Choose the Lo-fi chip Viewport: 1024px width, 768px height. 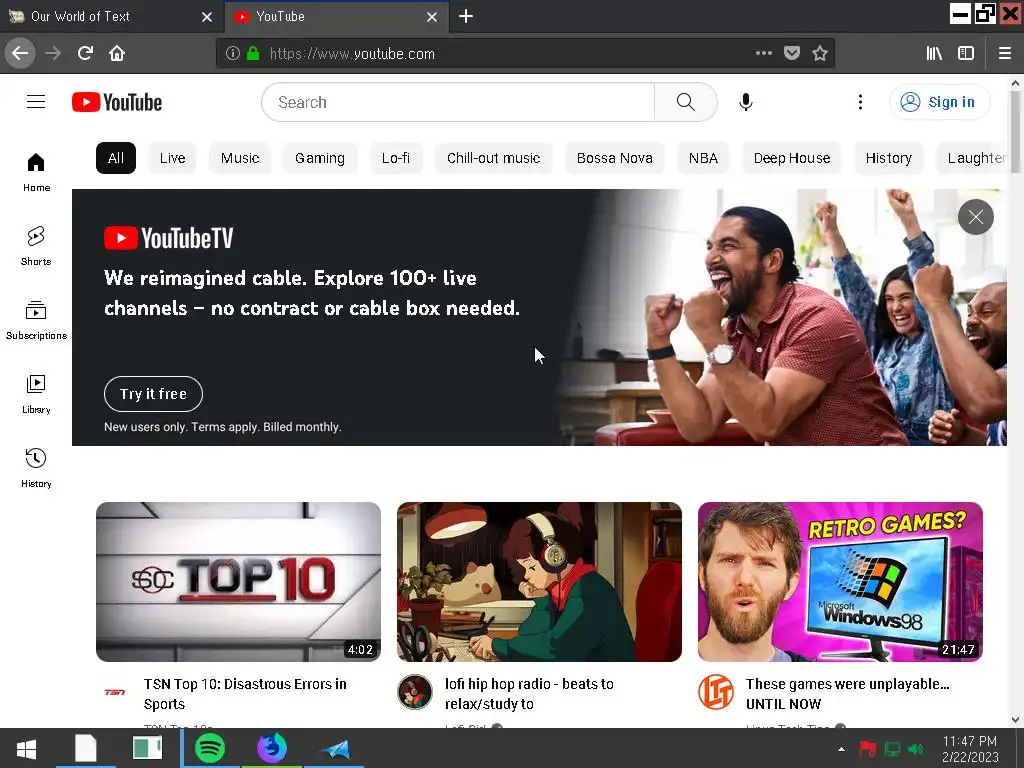396,158
